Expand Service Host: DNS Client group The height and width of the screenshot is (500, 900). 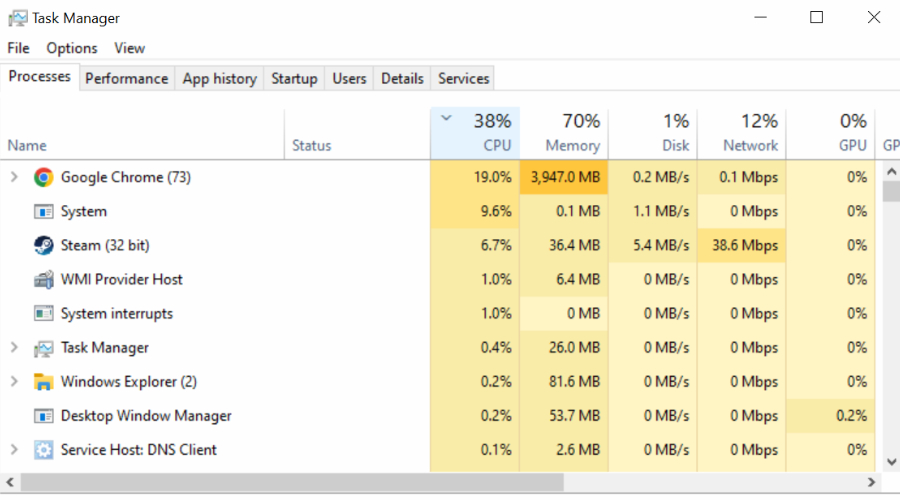(14, 449)
